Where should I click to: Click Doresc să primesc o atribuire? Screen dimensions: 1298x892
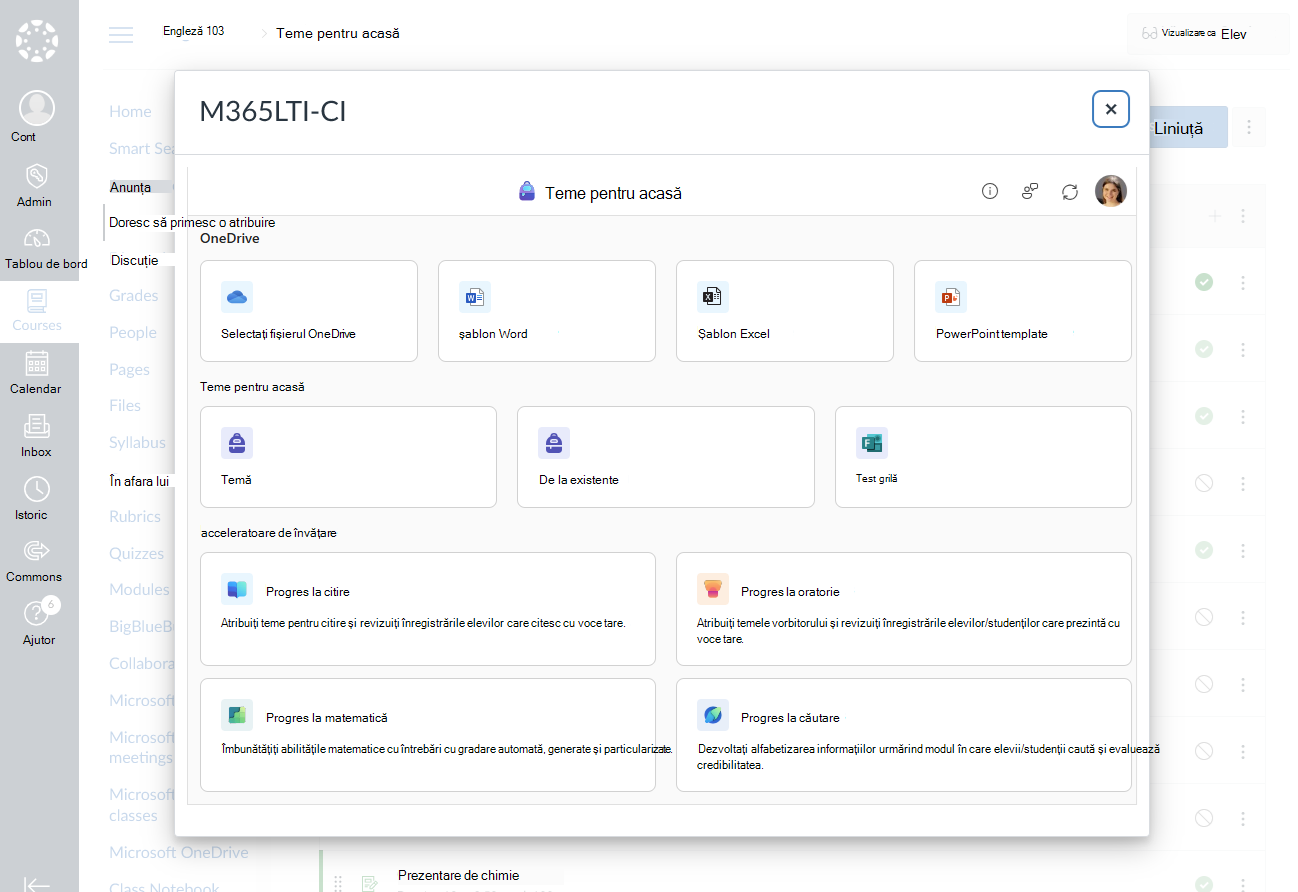tap(192, 222)
